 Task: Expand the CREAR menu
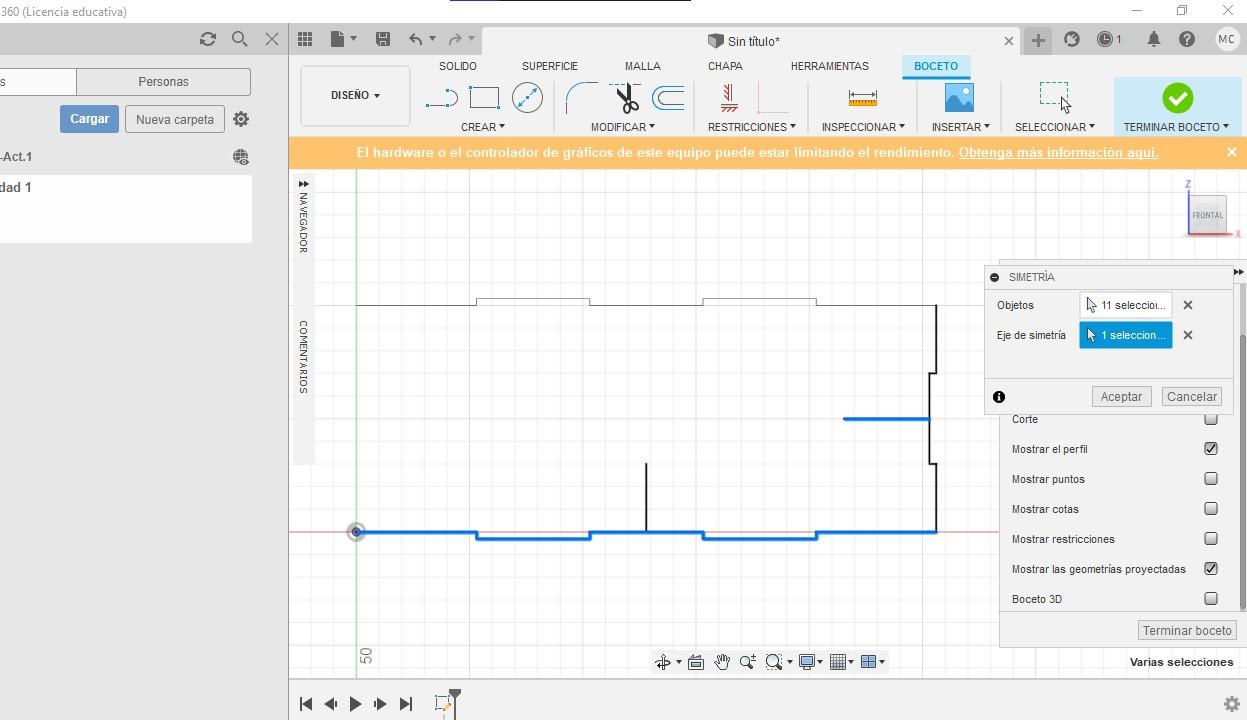tap(483, 127)
